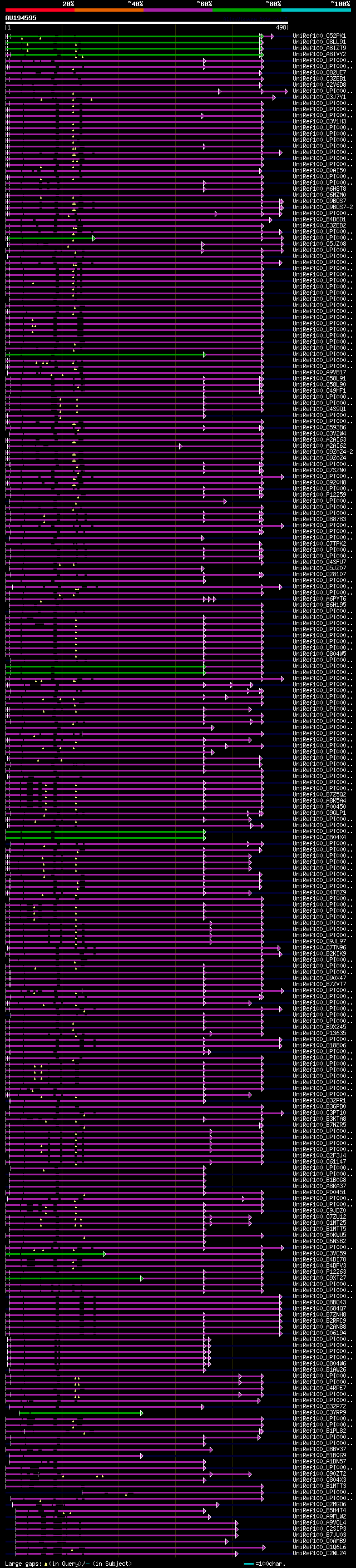
Task: Select hit UniRef100_Q804W5
Action: pyautogui.click(x=319, y=654)
